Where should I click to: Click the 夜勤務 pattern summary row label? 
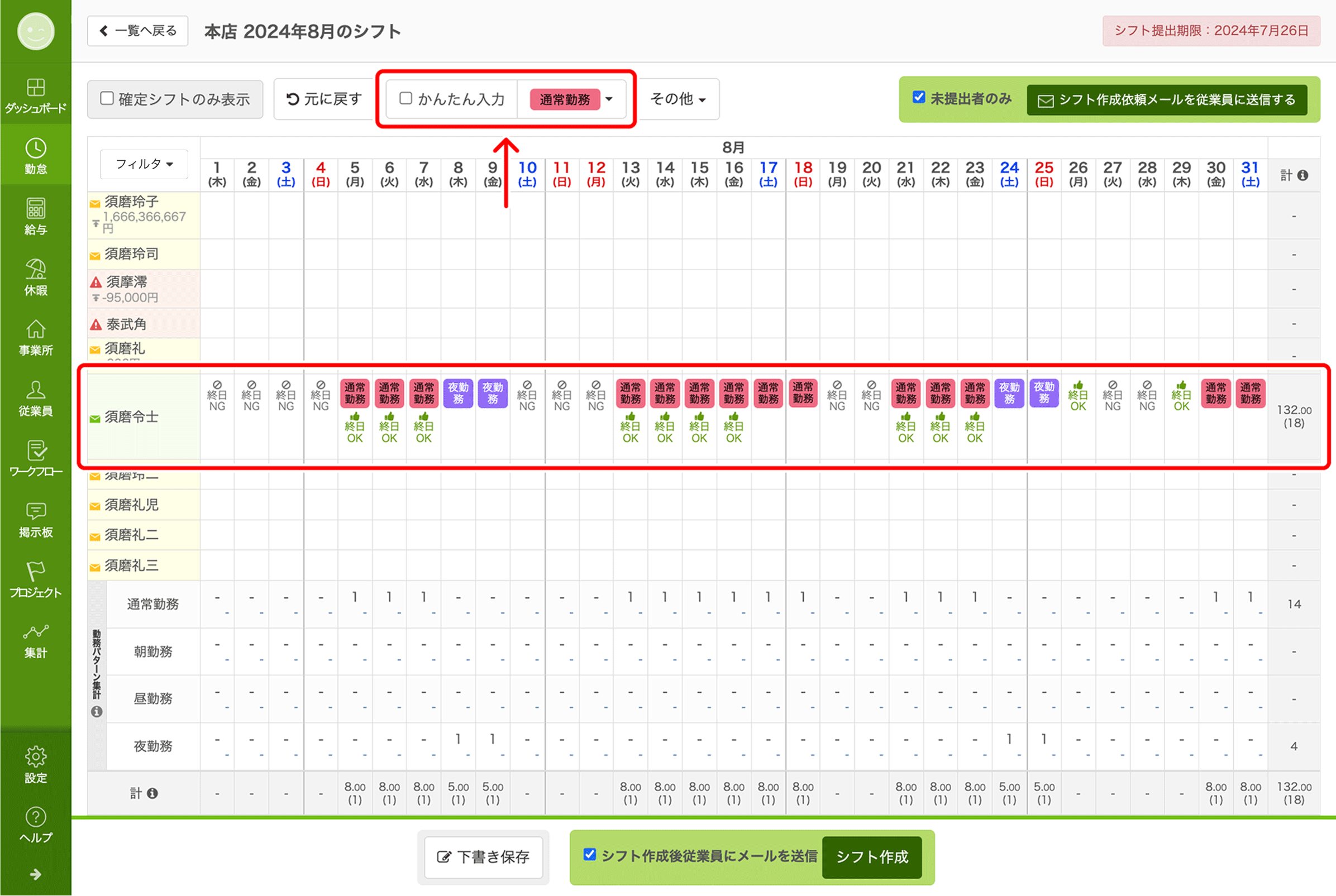tap(152, 746)
